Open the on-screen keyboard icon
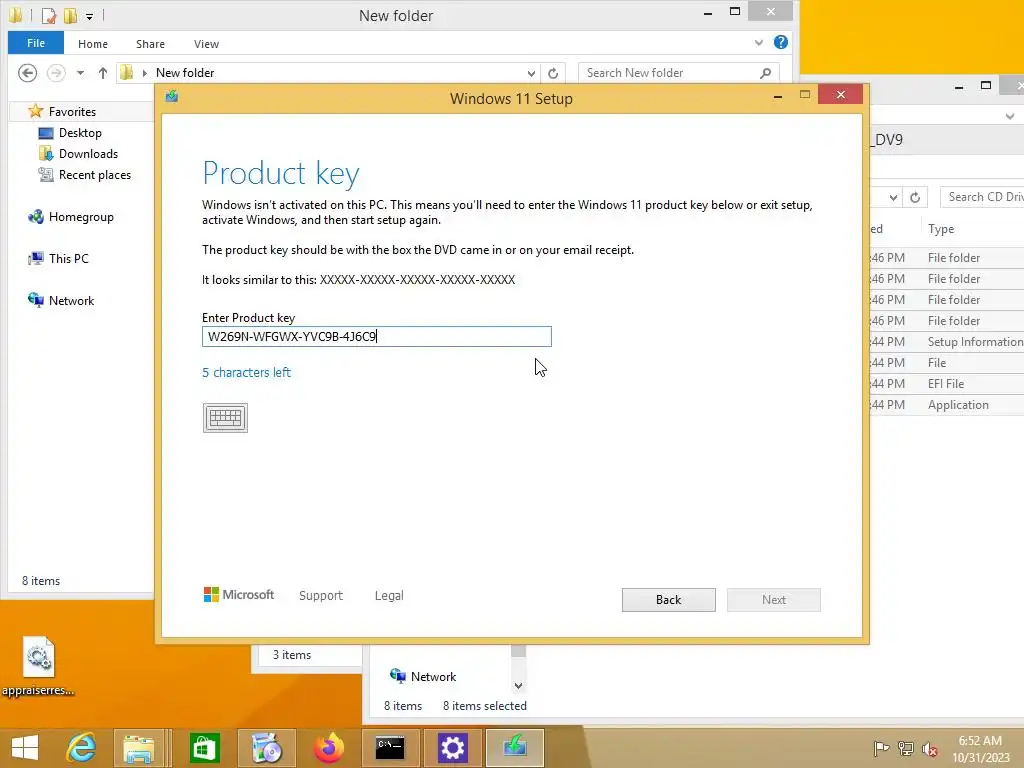 click(225, 418)
